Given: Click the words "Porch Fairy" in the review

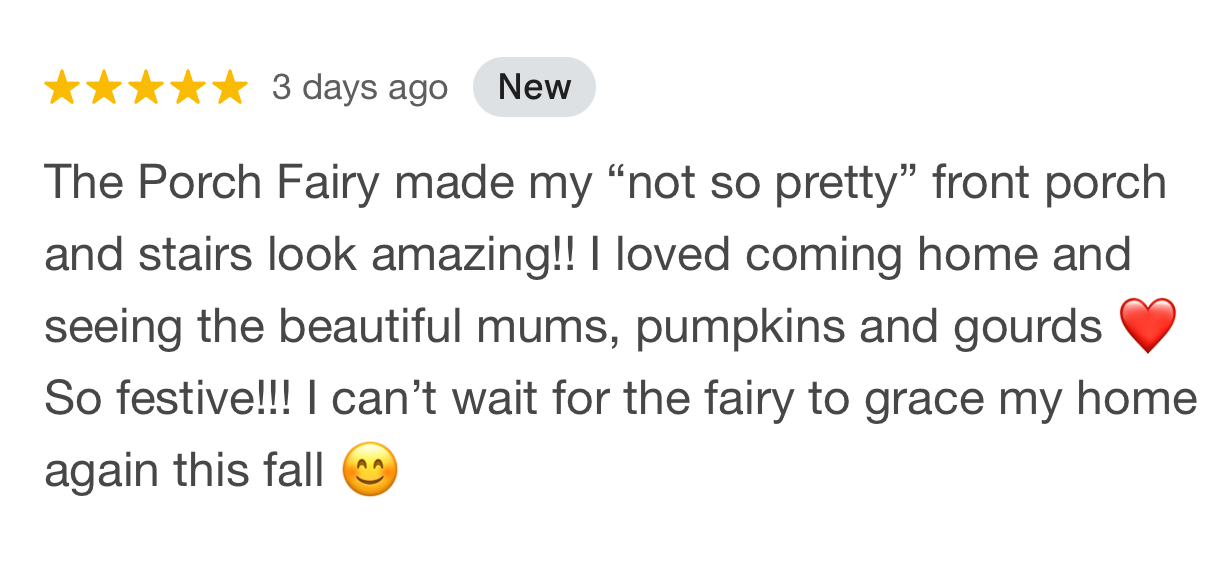Looking at the screenshot, I should tap(260, 183).
